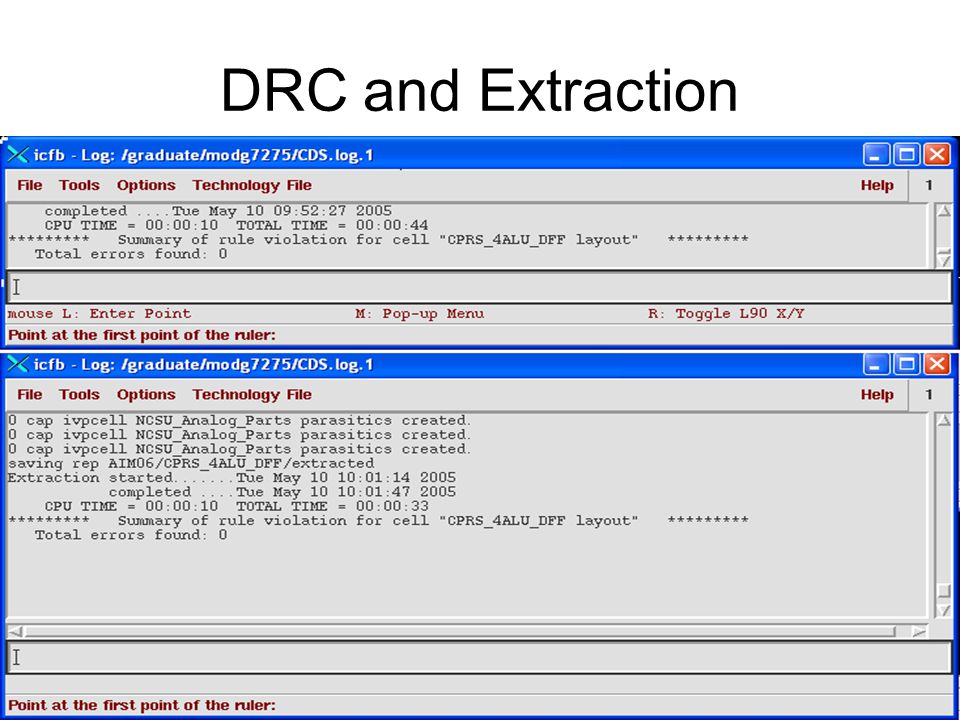Image resolution: width=960 pixels, height=720 pixels.
Task: Click 'mouse L: Enter Point' status text
Action: point(99,313)
